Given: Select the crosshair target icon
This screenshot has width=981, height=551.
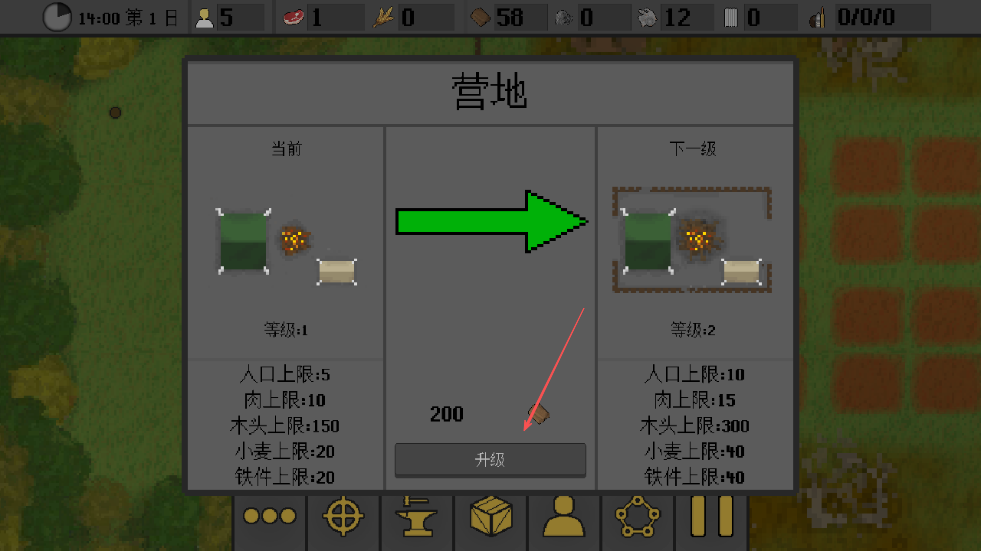Looking at the screenshot, I should click(343, 516).
